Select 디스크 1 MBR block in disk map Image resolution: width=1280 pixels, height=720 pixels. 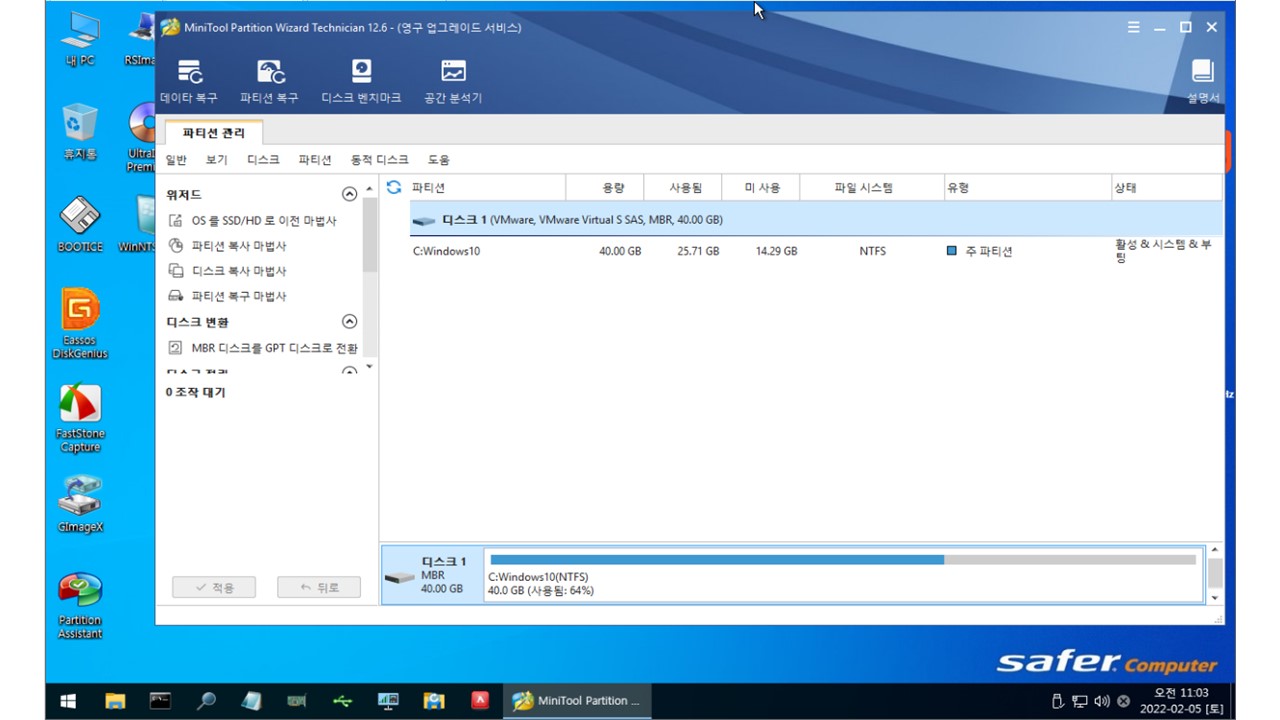pyautogui.click(x=432, y=575)
